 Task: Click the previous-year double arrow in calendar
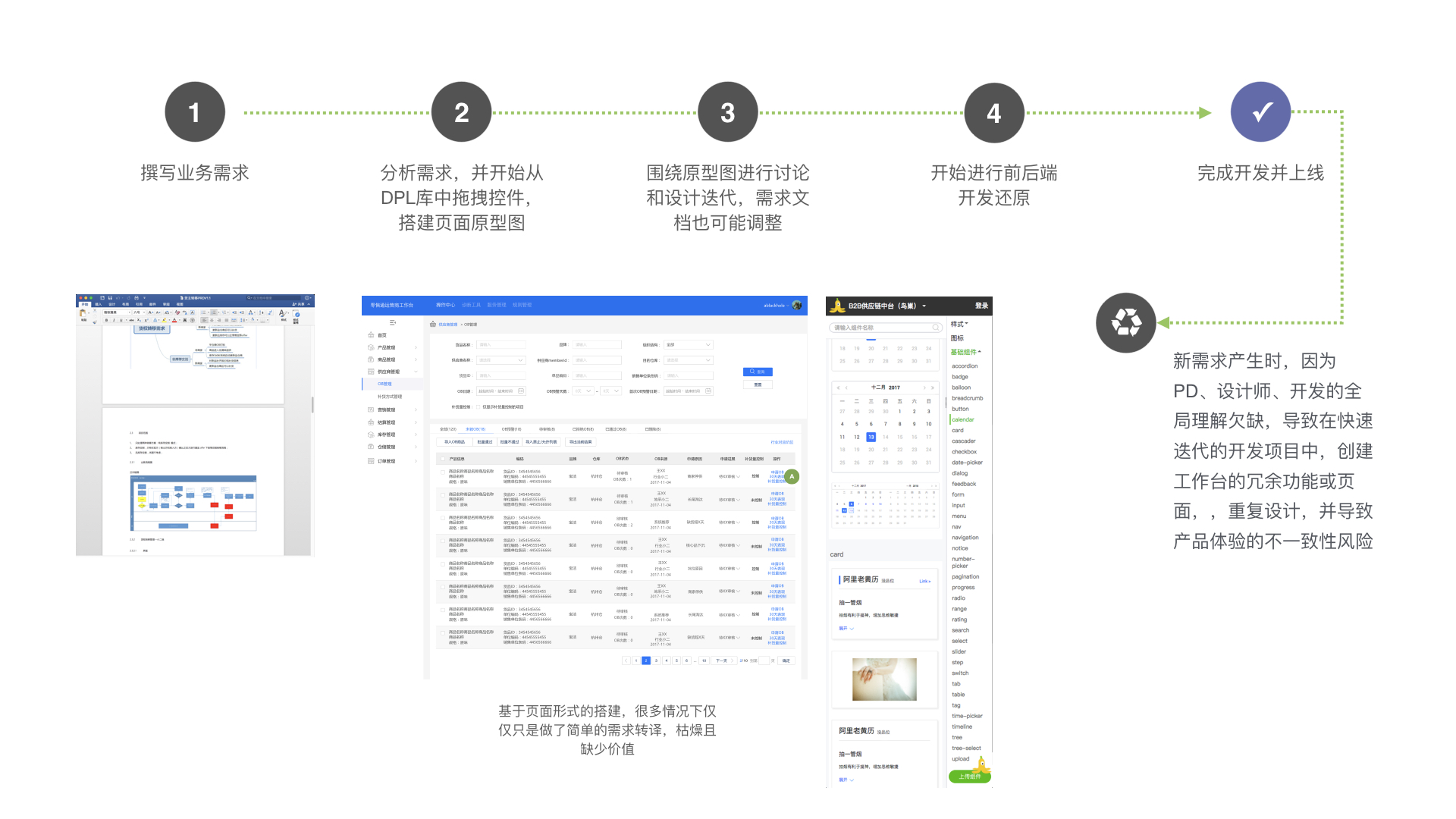[x=838, y=388]
